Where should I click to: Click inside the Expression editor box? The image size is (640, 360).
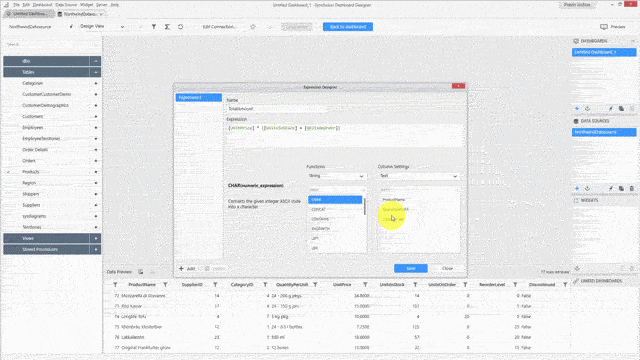pos(345,136)
